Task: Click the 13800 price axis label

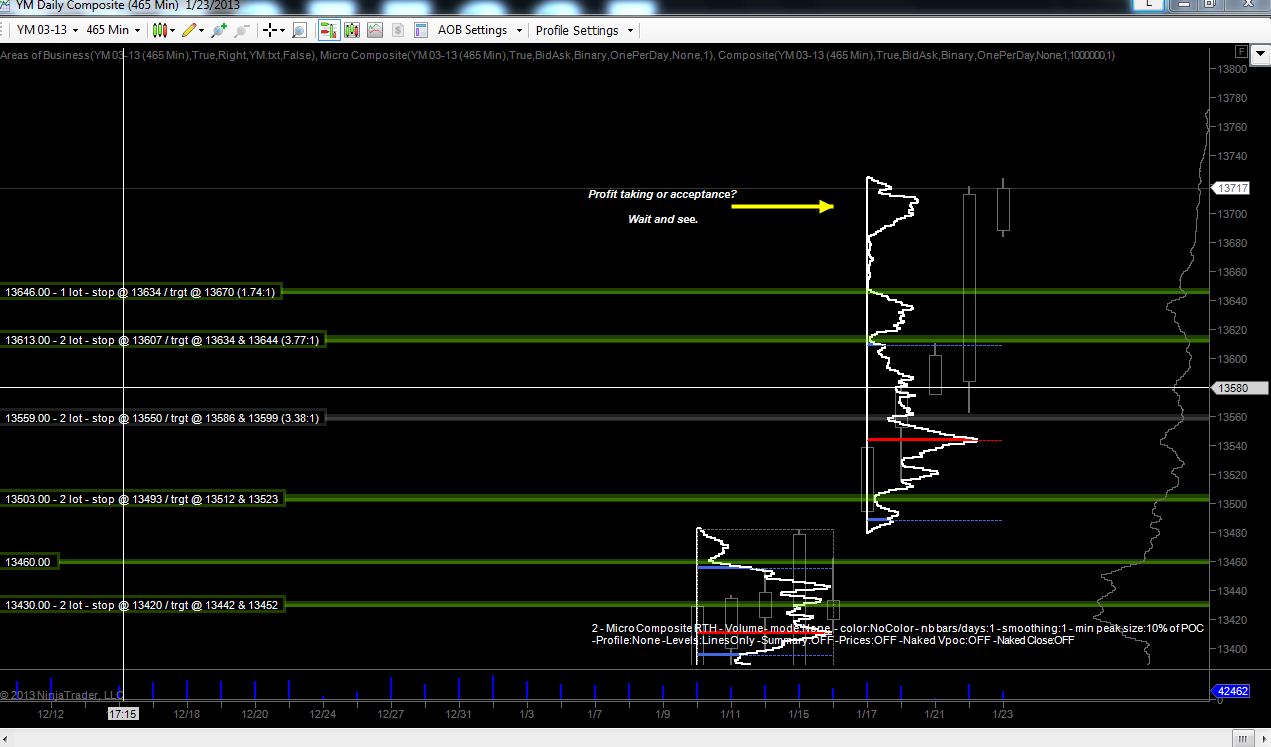Action: point(1233,69)
